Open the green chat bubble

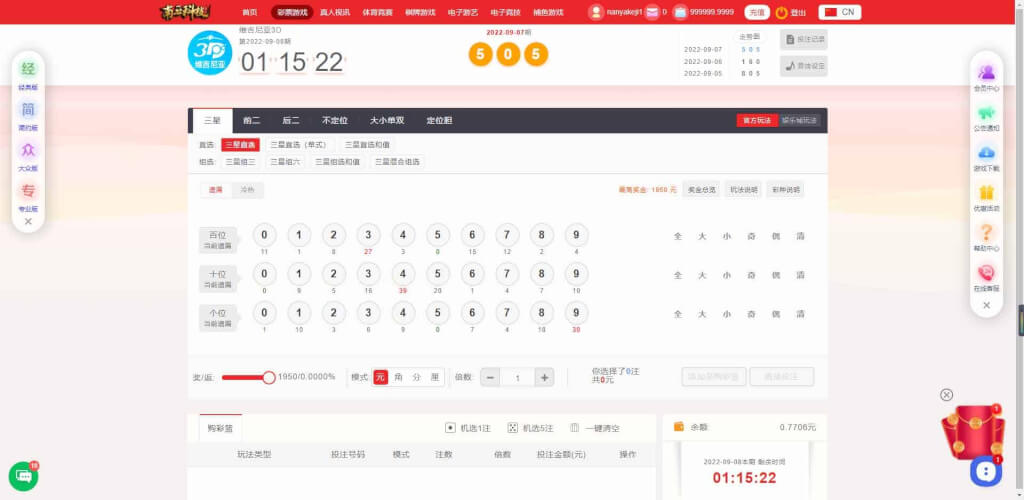(24, 477)
